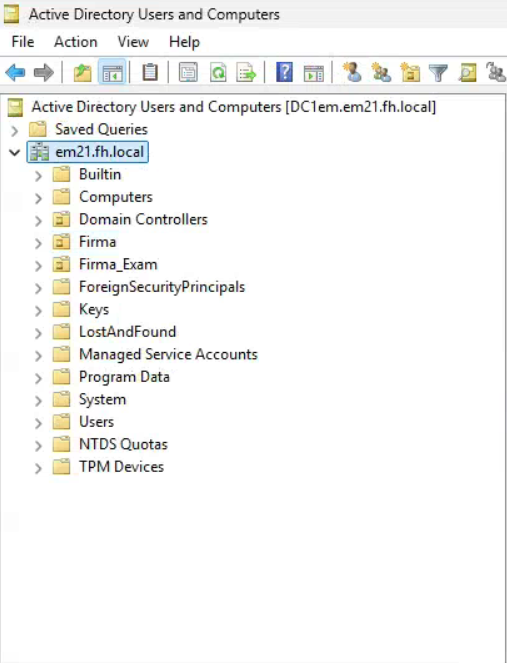
Task: Expand the Keys container
Action: (x=38, y=310)
